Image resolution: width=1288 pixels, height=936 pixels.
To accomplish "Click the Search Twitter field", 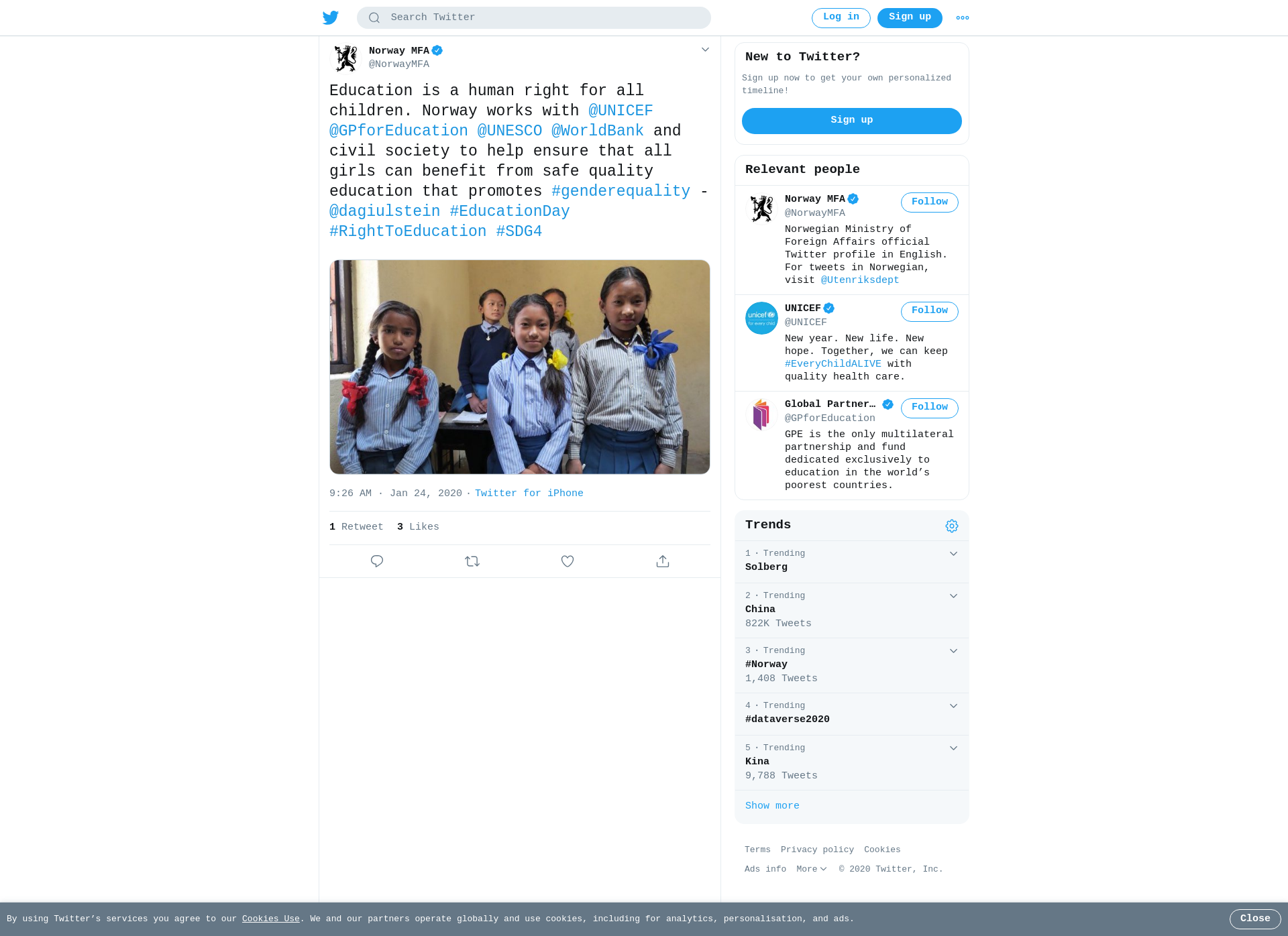I will (x=534, y=18).
